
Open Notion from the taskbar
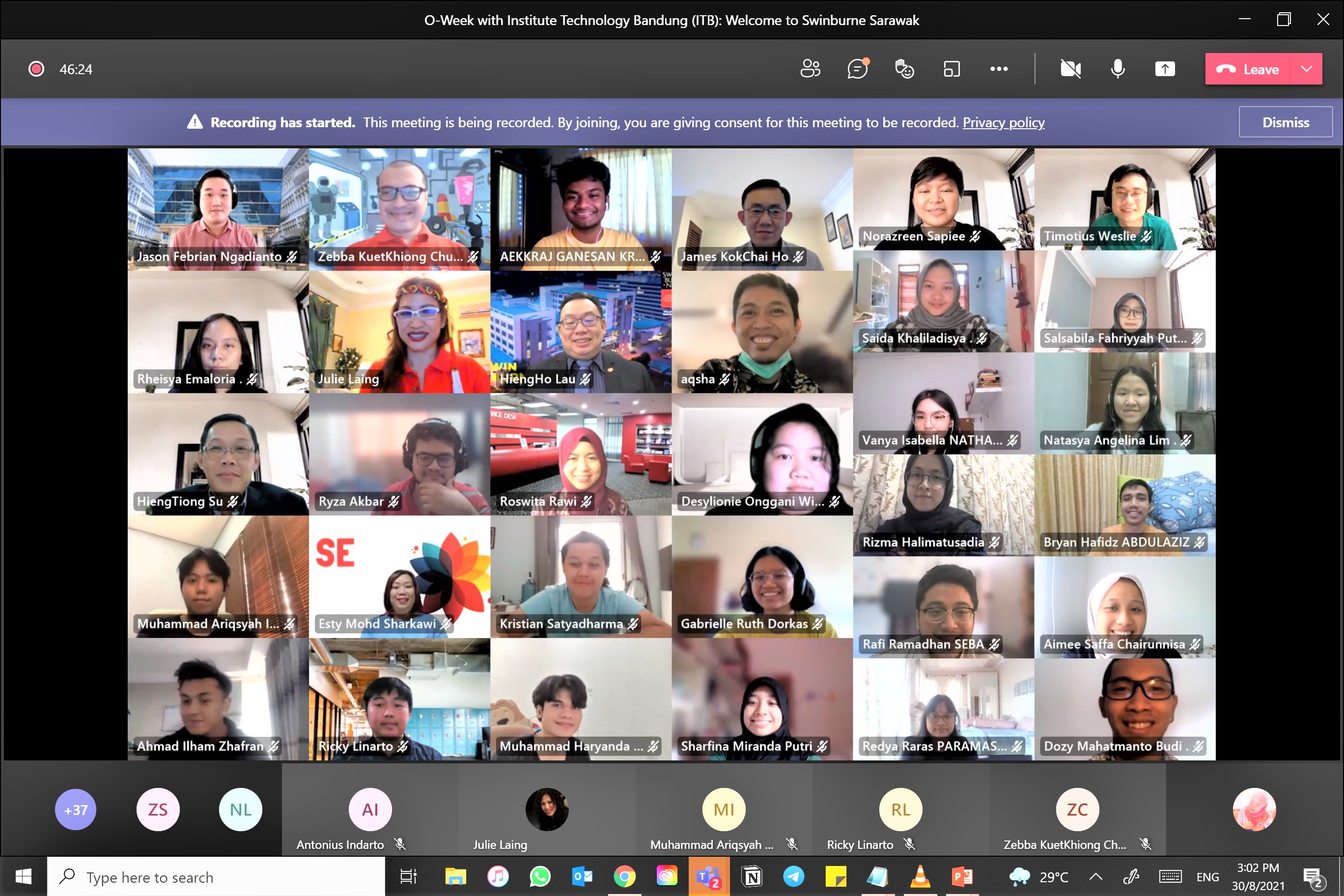tap(752, 876)
